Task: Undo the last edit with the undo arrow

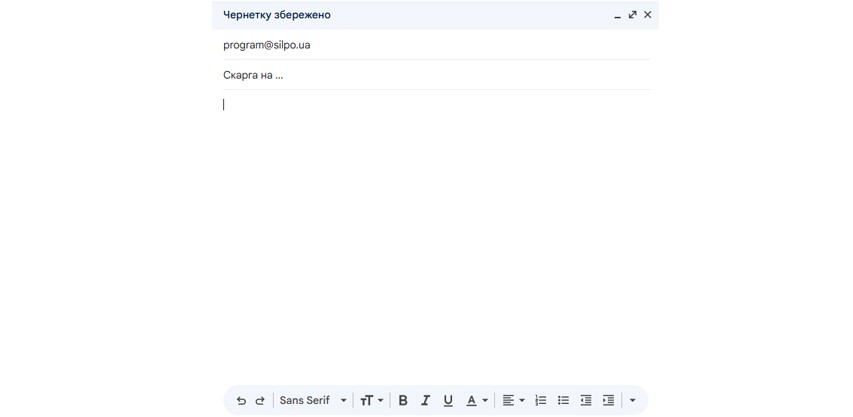Action: pyautogui.click(x=241, y=401)
